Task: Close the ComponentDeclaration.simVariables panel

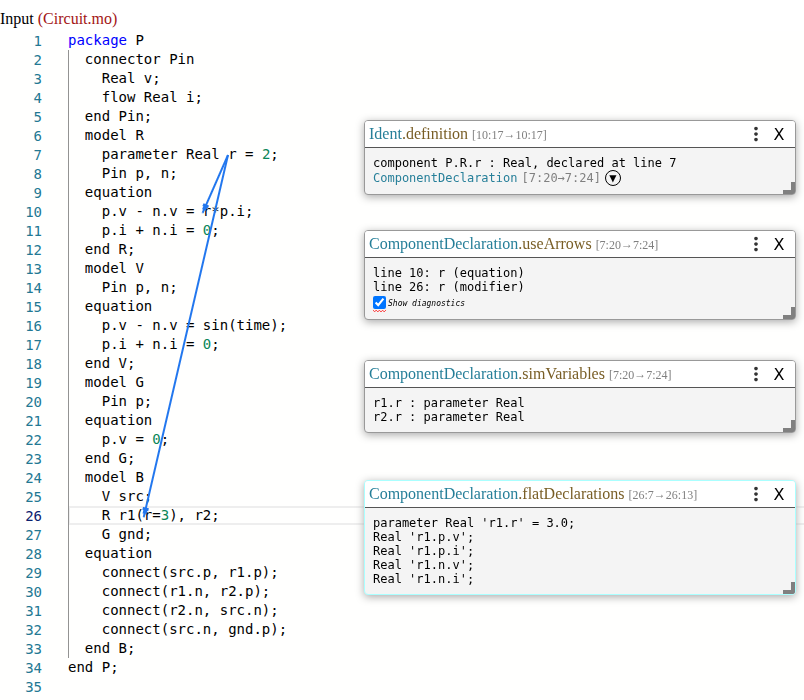Action: (779, 374)
